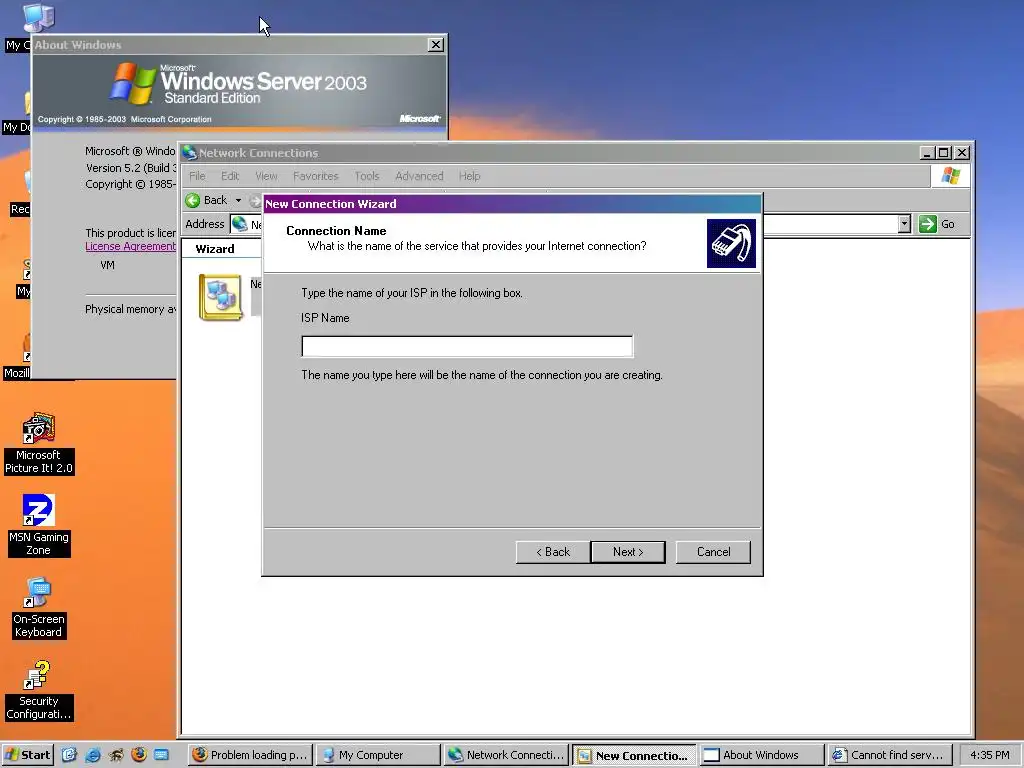Maximize the Network Connections window

[944, 153]
